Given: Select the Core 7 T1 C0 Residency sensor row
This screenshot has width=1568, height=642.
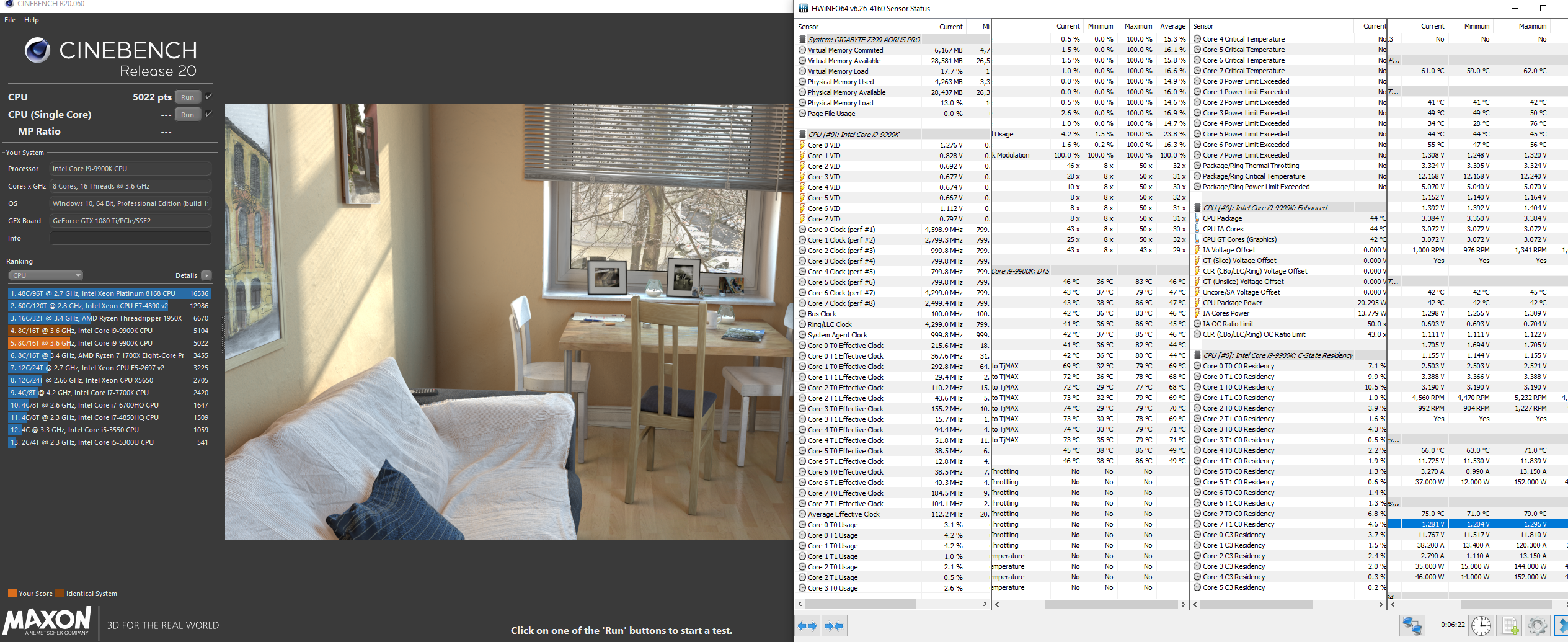Looking at the screenshot, I should pos(1288,524).
